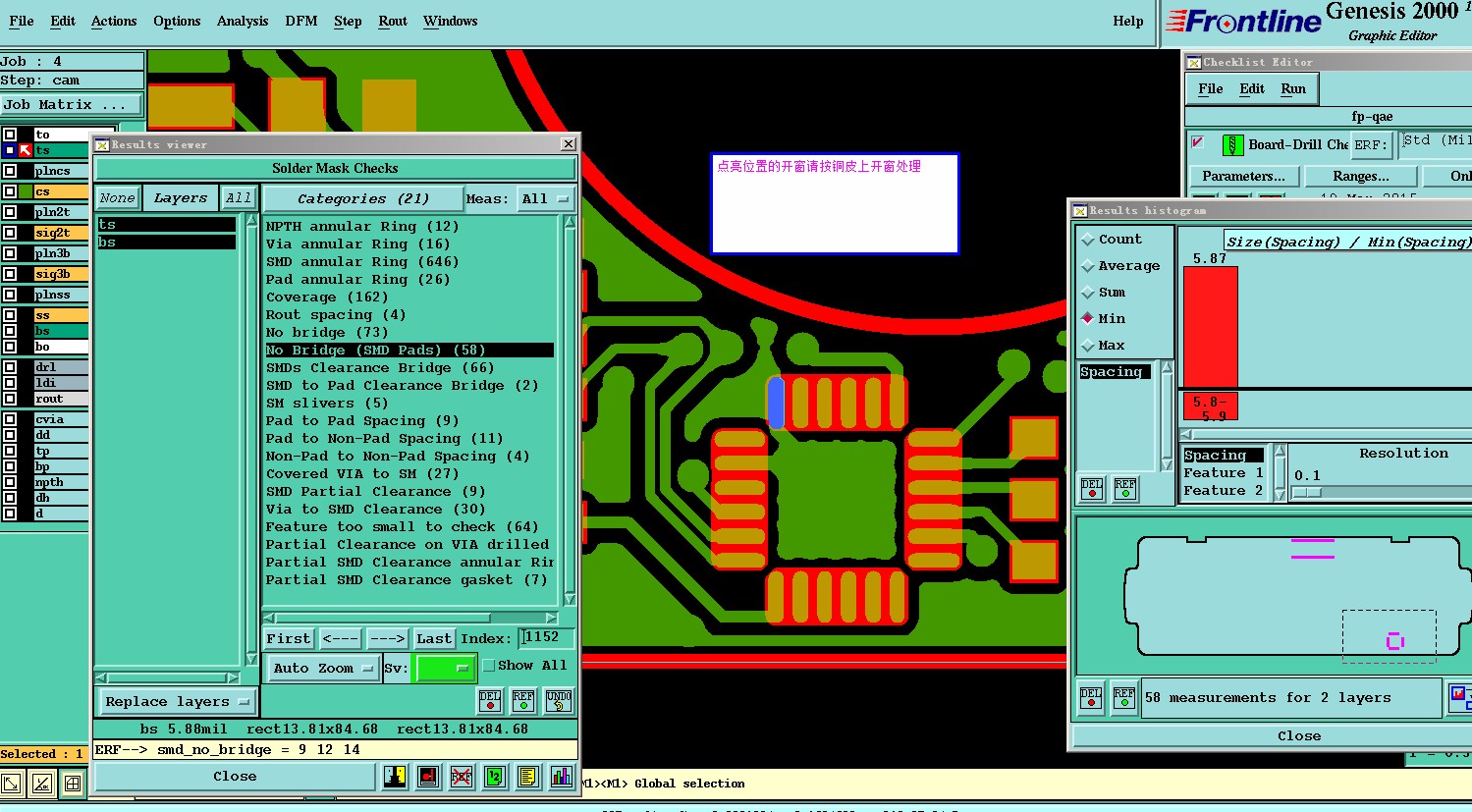Image resolution: width=1472 pixels, height=812 pixels.
Task: Click the REF icon left of the UNDO icon
Action: point(523,700)
